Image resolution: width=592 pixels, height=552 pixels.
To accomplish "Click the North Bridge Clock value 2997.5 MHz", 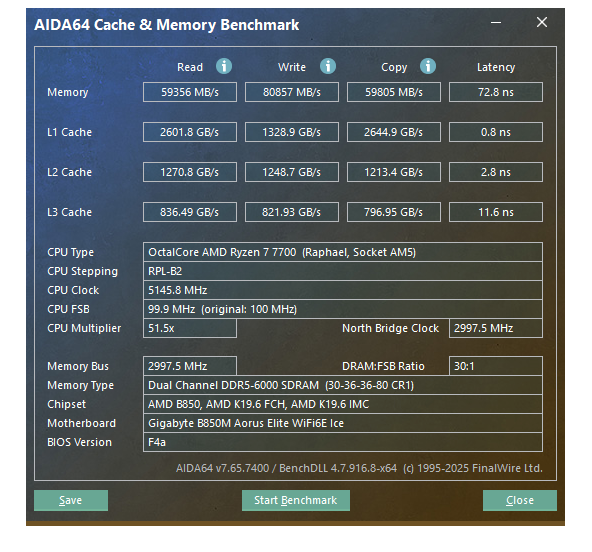I will tap(496, 328).
